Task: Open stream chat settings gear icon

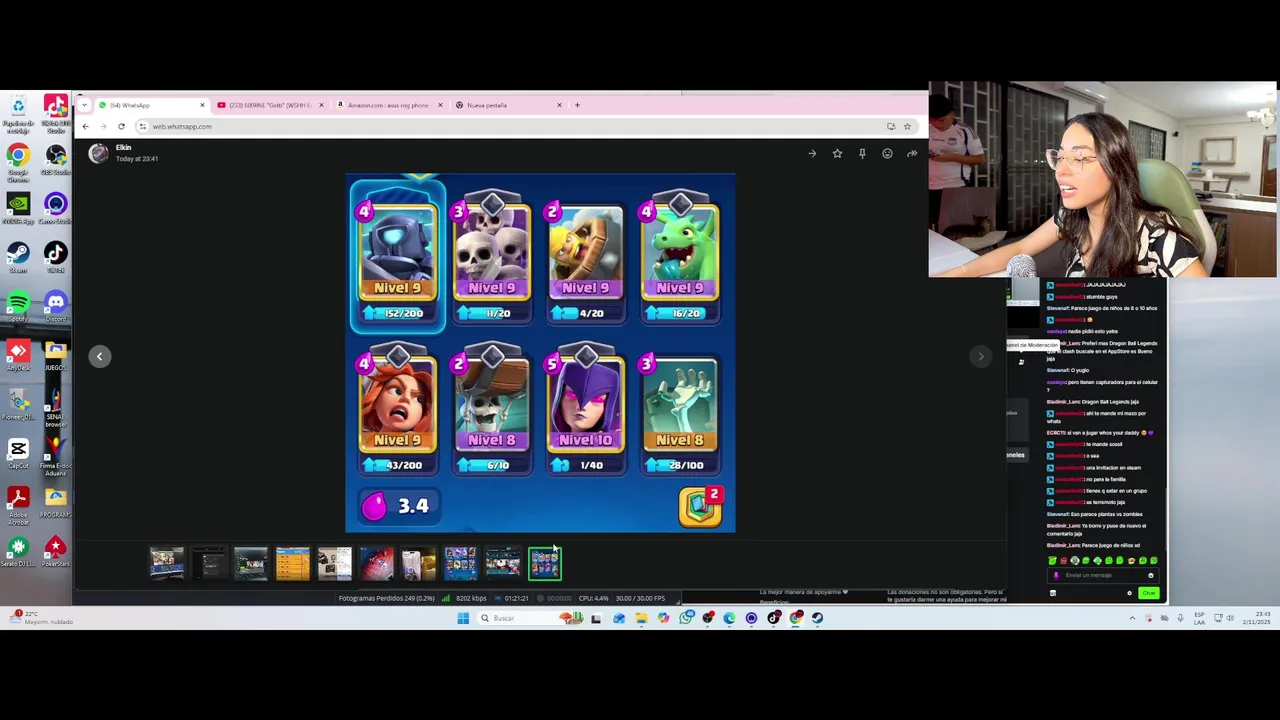Action: pos(1129,593)
